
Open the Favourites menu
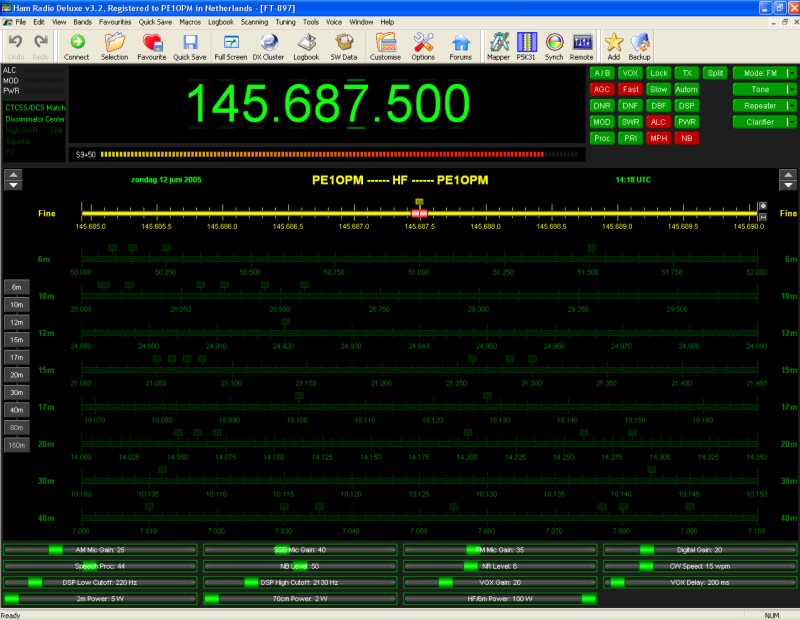coord(115,22)
